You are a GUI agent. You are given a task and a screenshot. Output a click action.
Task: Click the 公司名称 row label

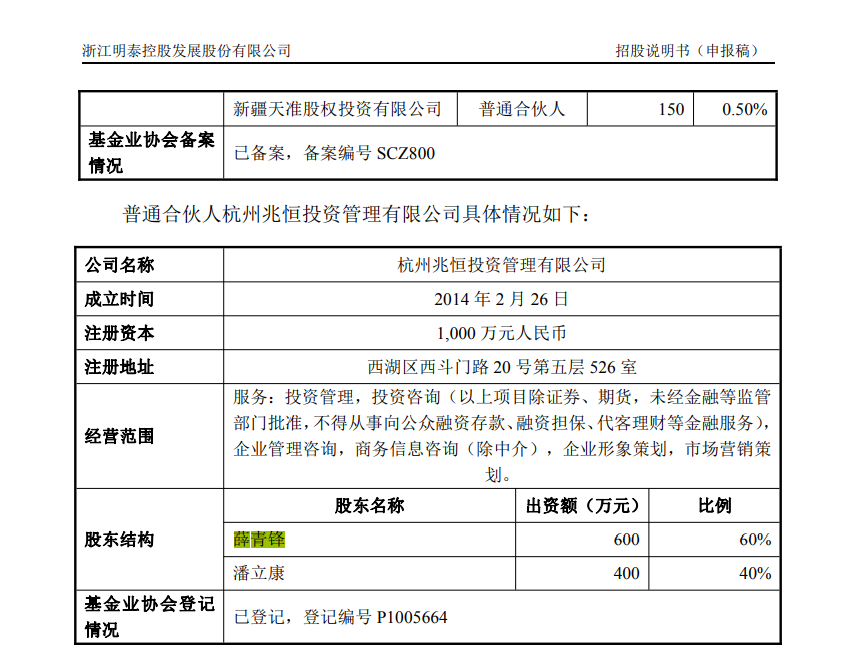[119, 265]
